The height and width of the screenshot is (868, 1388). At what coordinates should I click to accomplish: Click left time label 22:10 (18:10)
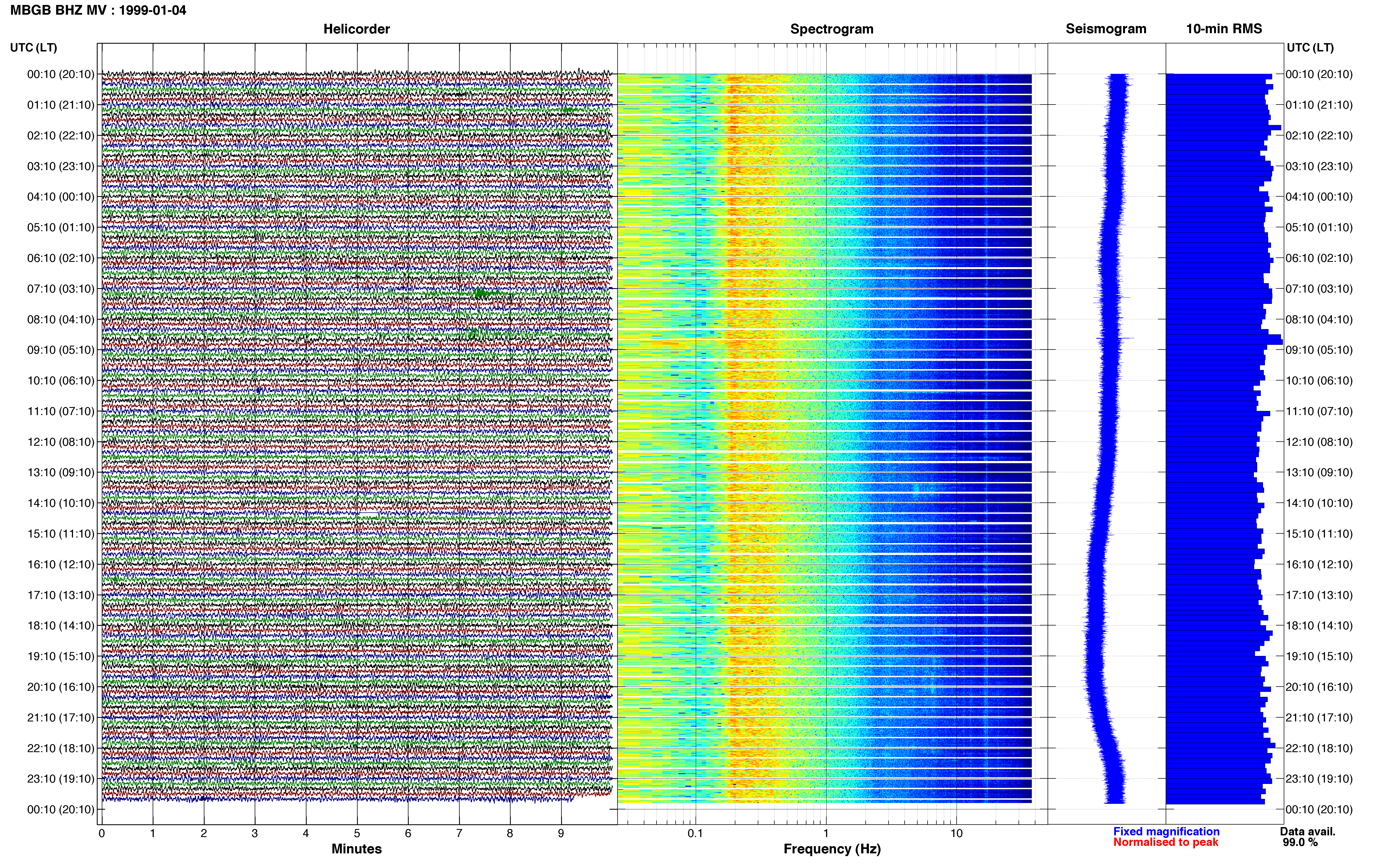pyautogui.click(x=61, y=749)
